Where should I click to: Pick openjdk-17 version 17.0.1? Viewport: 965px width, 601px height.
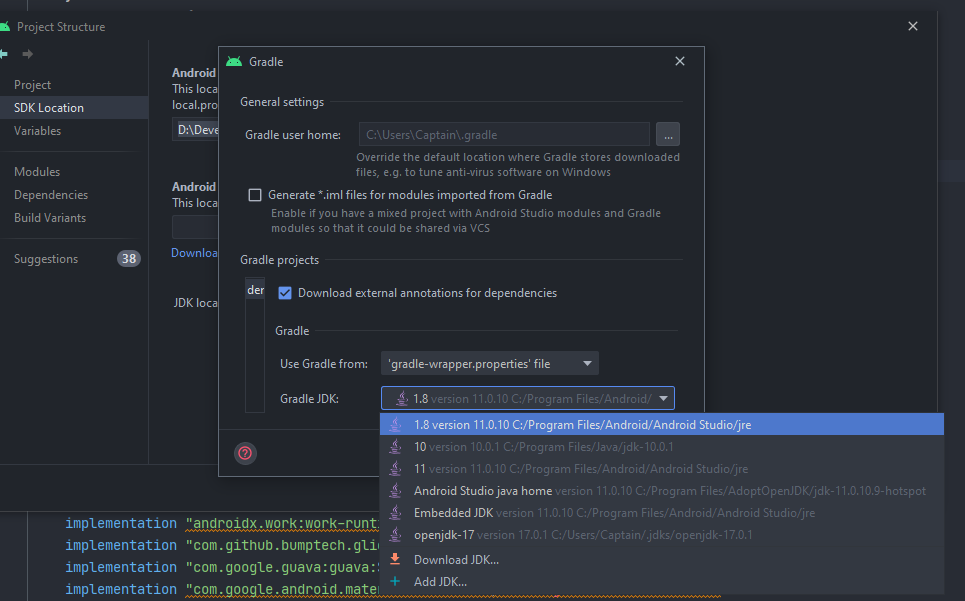tap(662, 535)
